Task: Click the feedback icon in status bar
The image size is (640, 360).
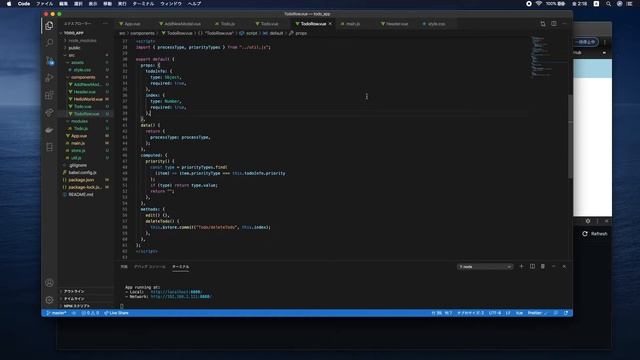Action: (x=556, y=313)
